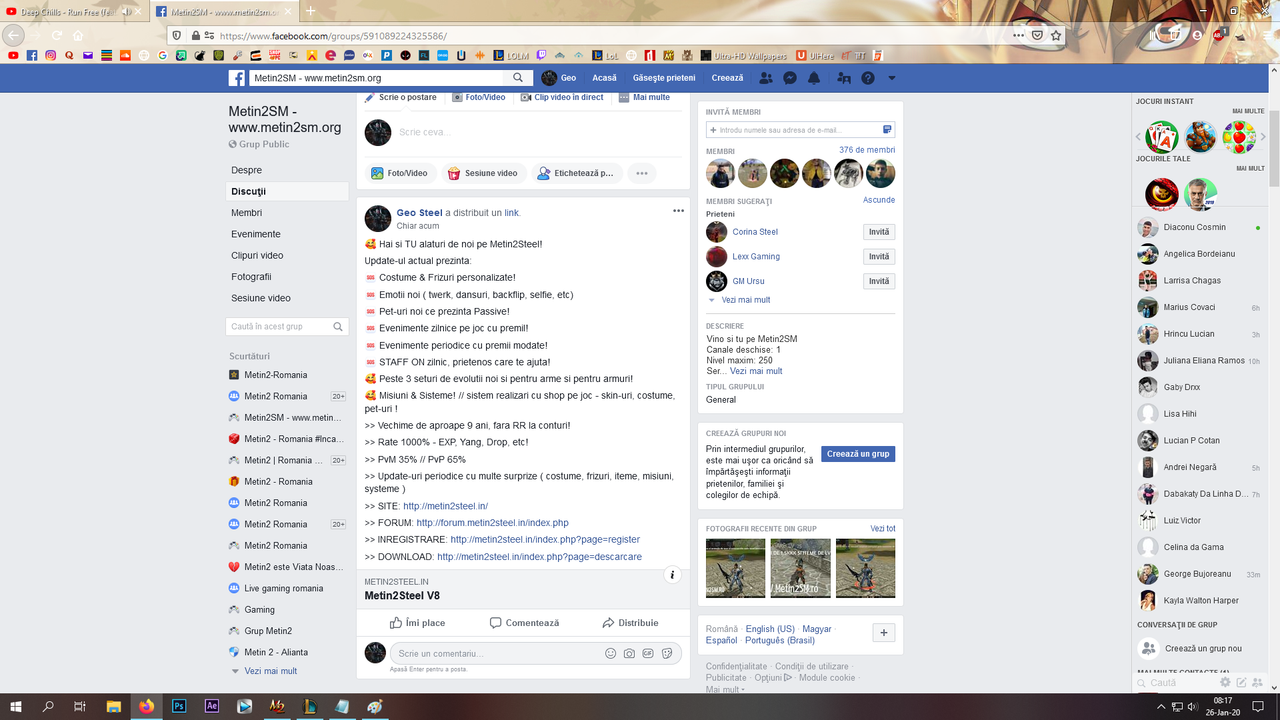Click the Instagram bookmark in bookmarks toolbar
This screenshot has width=1280, height=720.
coord(51,55)
